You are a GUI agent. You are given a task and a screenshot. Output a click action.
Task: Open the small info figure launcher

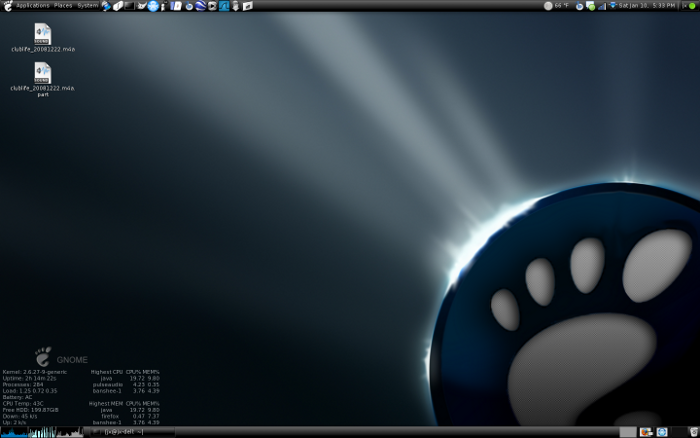click(164, 6)
